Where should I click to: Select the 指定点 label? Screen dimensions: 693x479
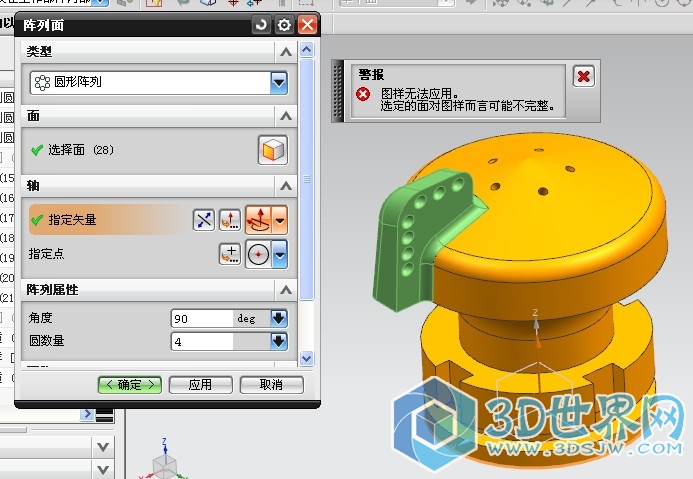pos(46,254)
